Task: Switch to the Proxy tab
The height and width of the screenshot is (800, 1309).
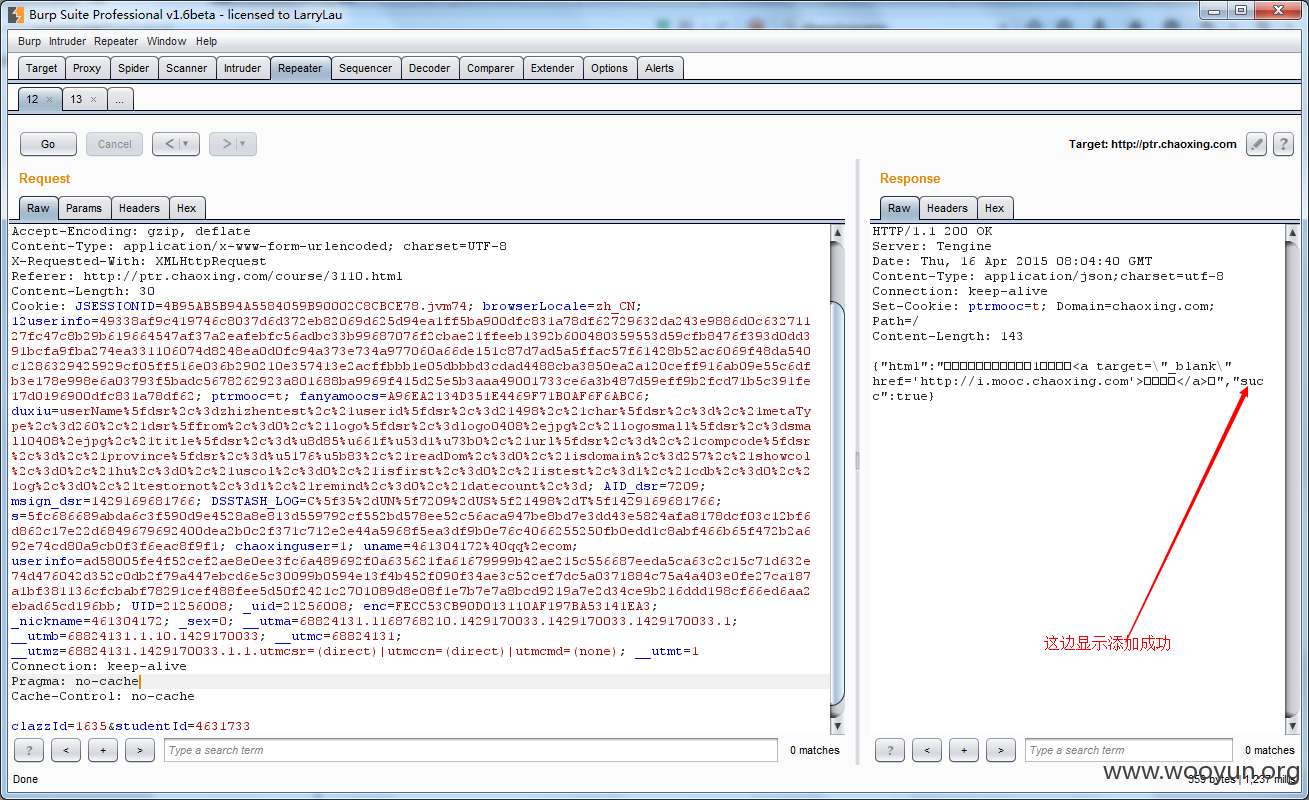Action: 87,68
